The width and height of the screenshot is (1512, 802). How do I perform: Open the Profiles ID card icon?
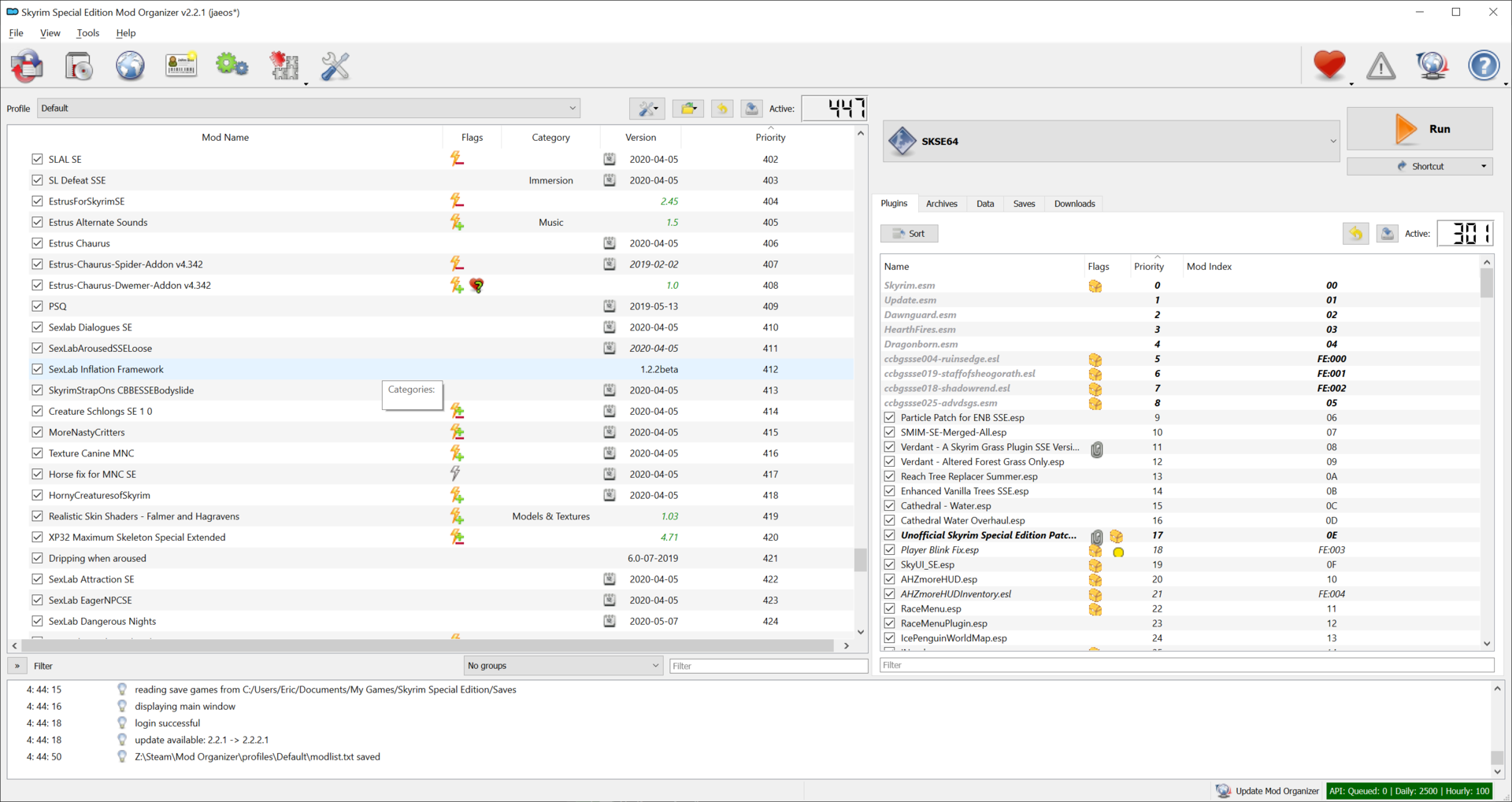(x=181, y=65)
